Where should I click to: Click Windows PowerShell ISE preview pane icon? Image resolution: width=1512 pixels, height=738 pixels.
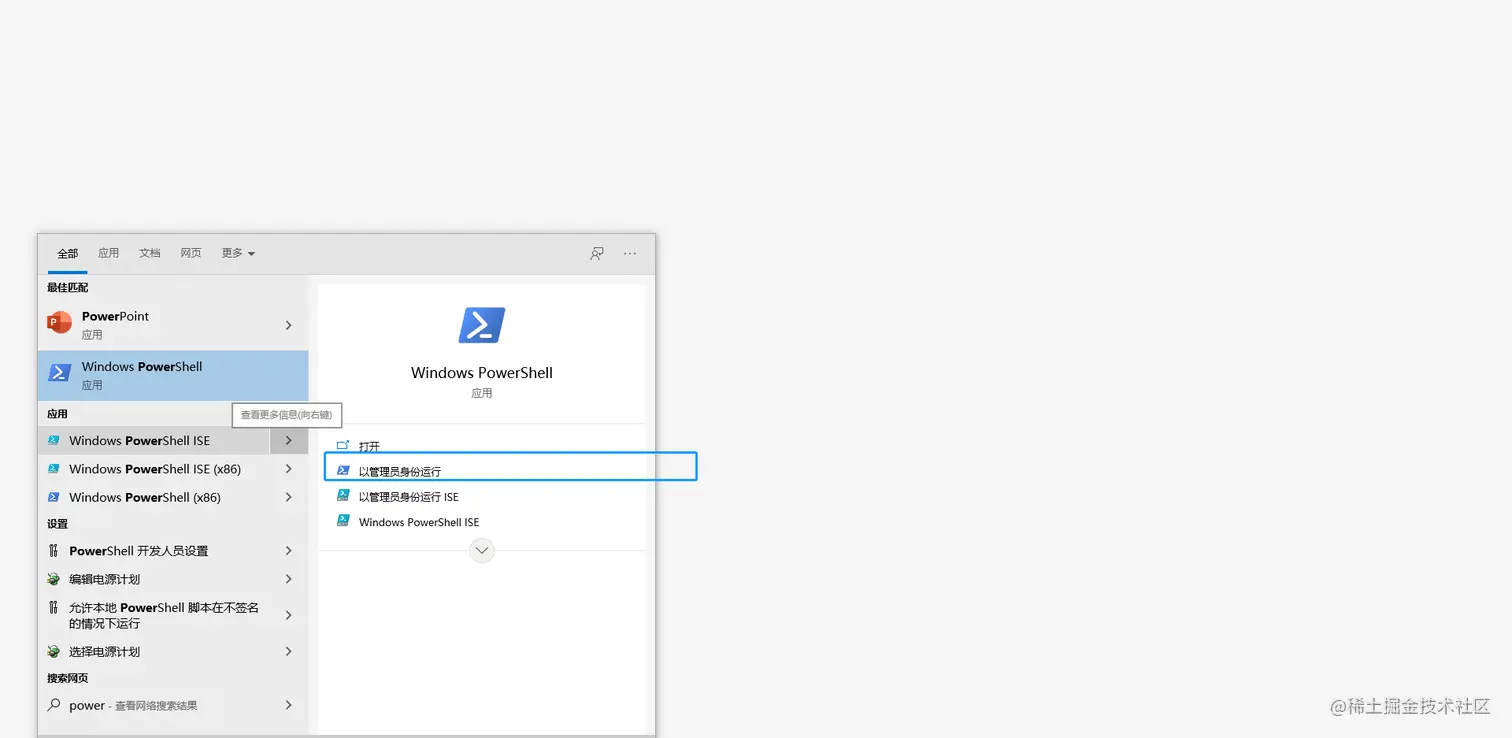(x=343, y=521)
